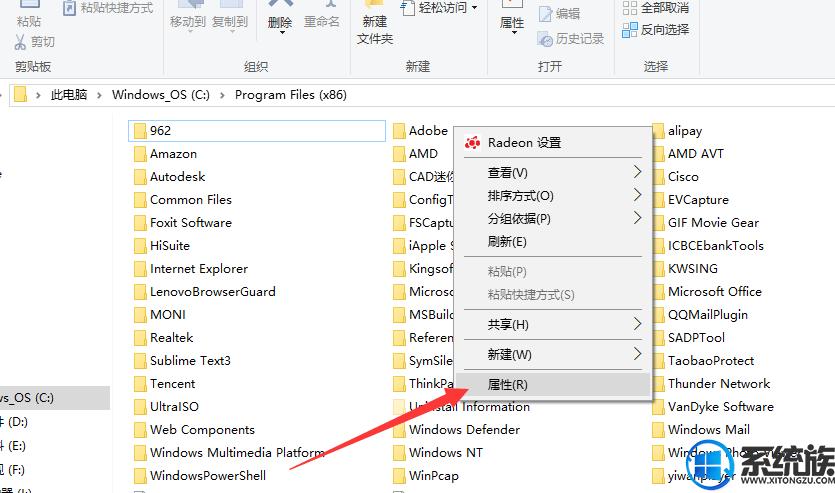Select the Microsoft Office folder
This screenshot has width=835, height=493.
click(707, 292)
